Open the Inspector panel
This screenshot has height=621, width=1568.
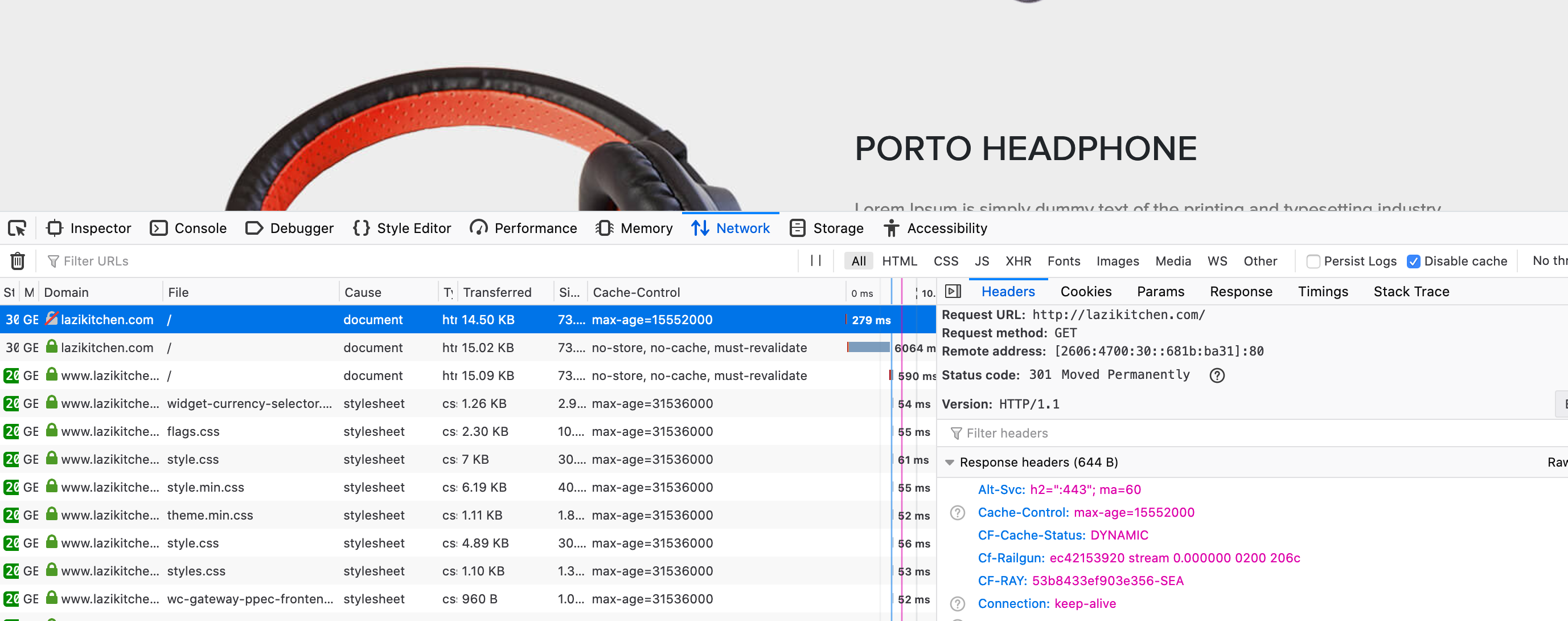89,228
